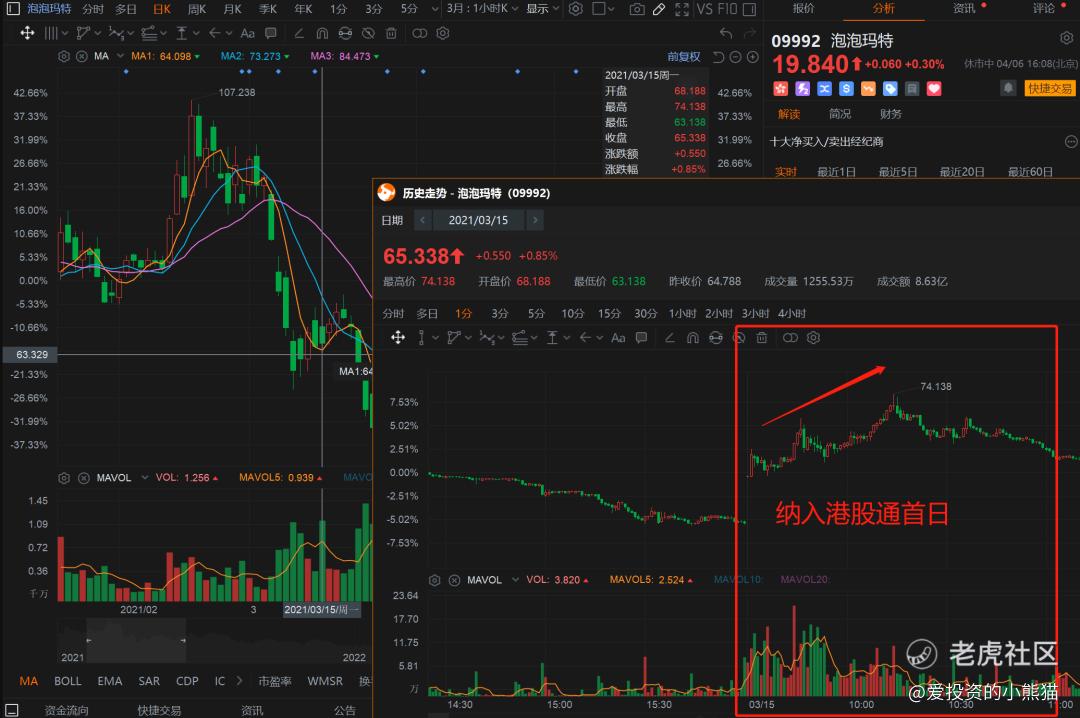The image size is (1080, 718).
Task: Click the fullscreen expand icon
Action: (x=682, y=9)
